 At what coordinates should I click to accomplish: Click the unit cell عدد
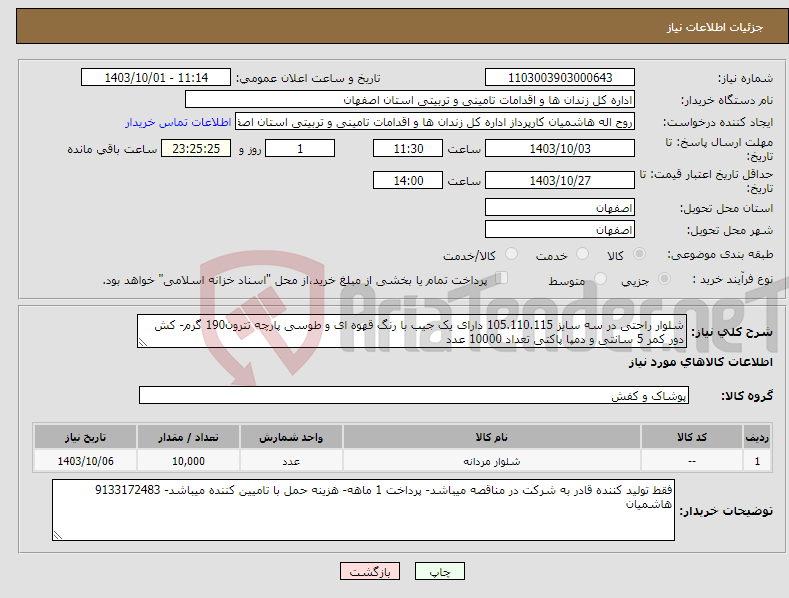click(x=291, y=461)
